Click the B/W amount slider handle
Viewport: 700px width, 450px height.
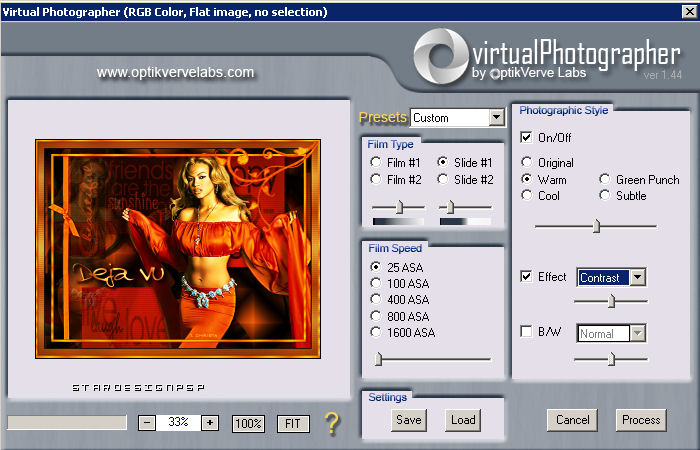click(x=612, y=358)
